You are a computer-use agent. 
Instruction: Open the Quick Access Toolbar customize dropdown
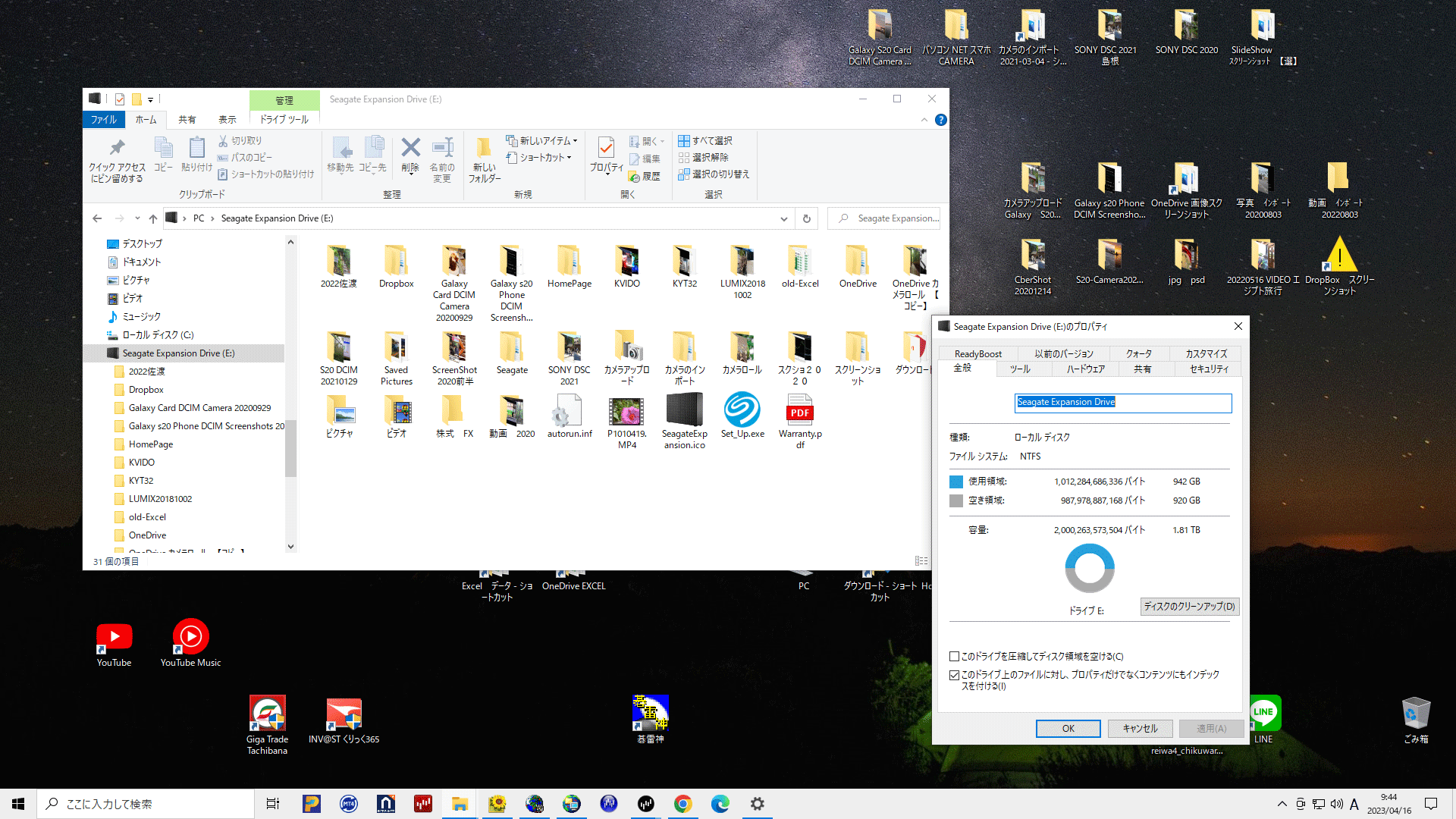150,99
